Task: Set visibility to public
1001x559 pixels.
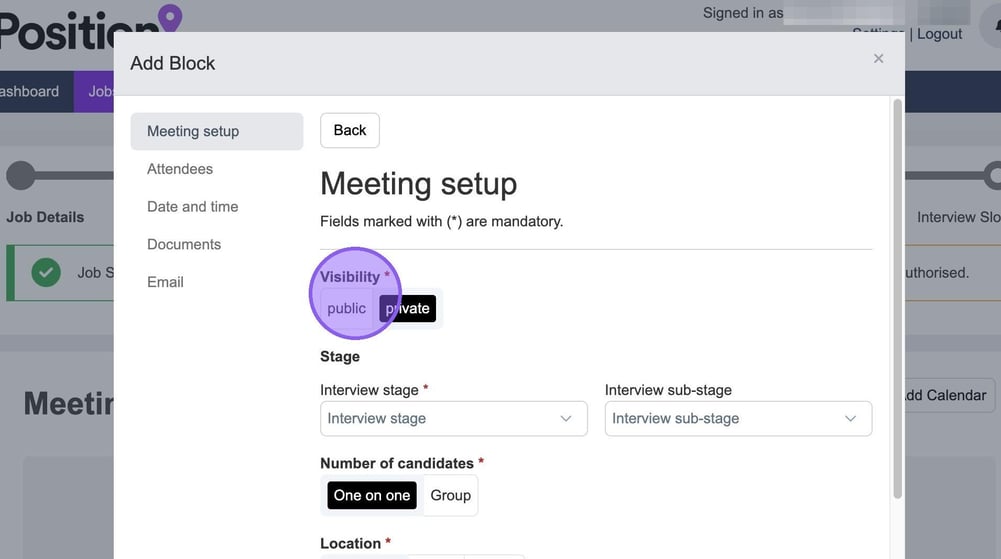Action: tap(346, 309)
